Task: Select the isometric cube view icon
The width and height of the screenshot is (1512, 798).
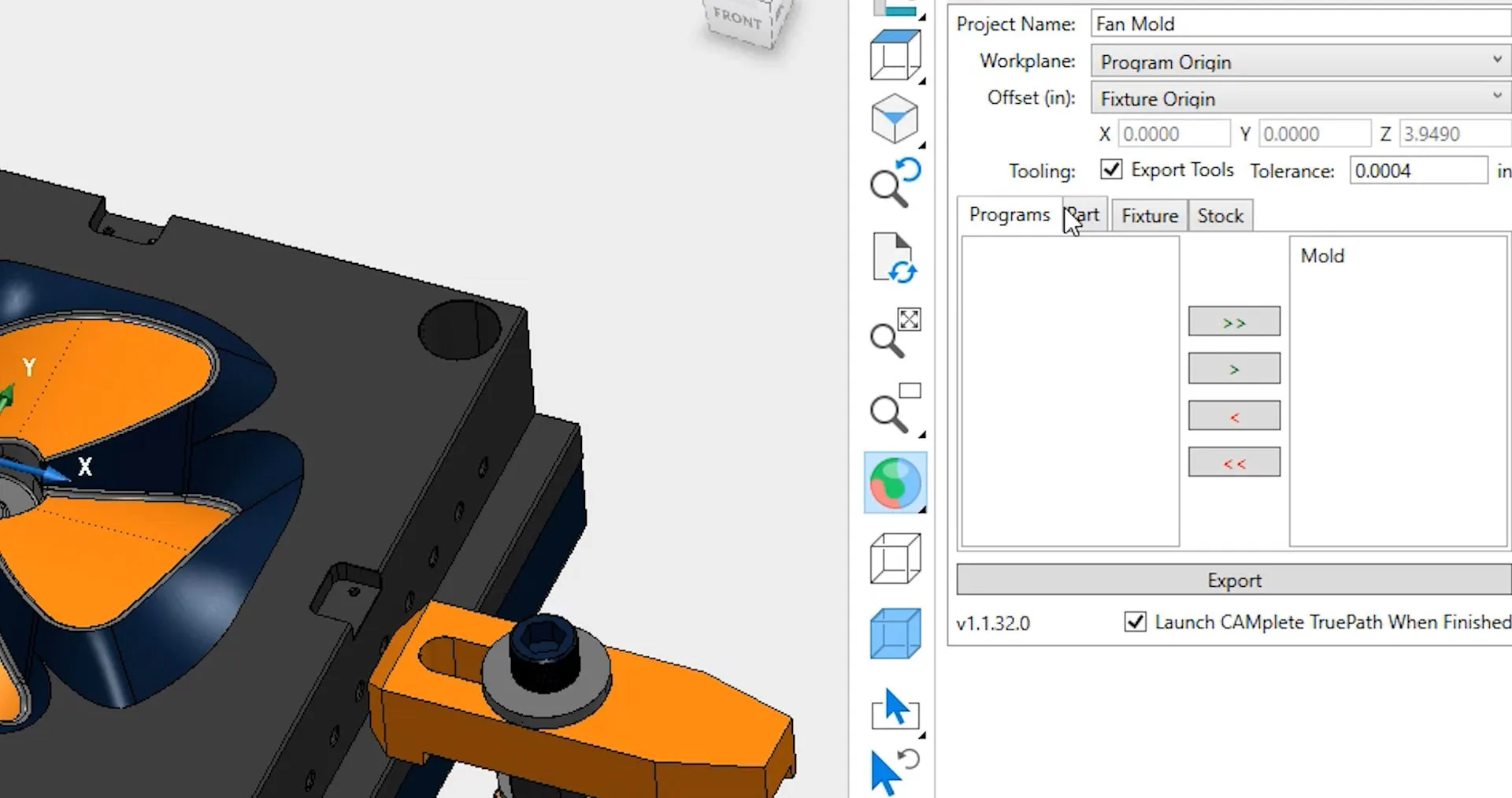Action: 895,120
